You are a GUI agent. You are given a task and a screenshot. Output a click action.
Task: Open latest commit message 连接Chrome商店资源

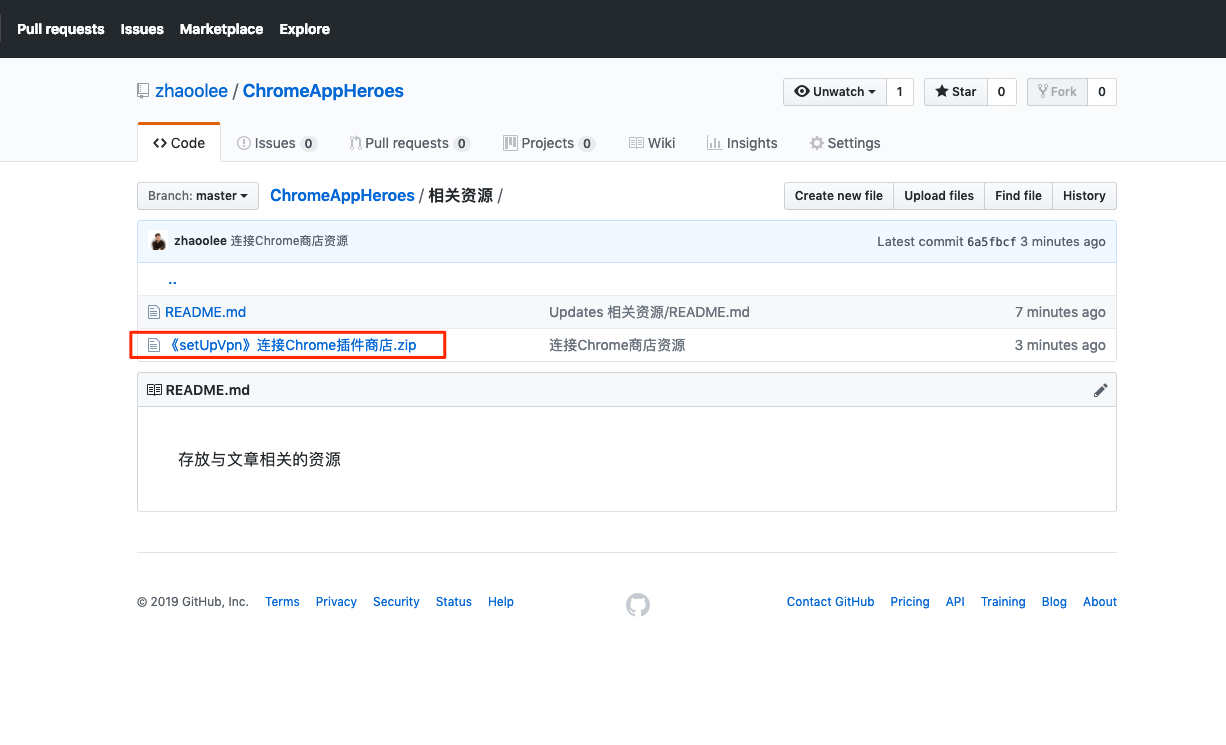(x=290, y=241)
